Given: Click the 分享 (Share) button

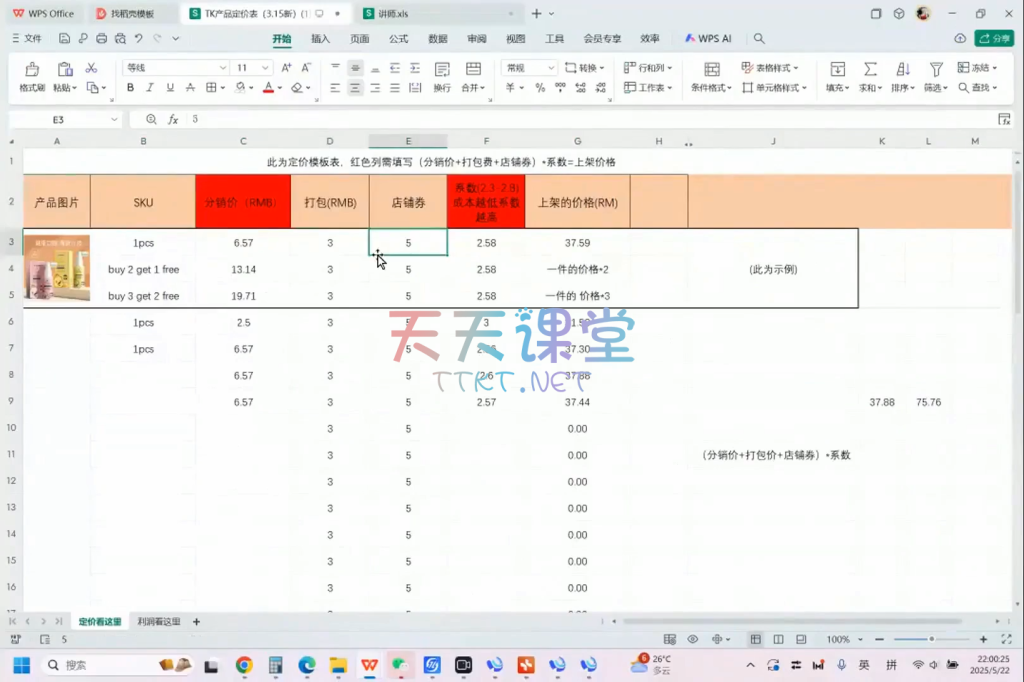Looking at the screenshot, I should coord(995,38).
